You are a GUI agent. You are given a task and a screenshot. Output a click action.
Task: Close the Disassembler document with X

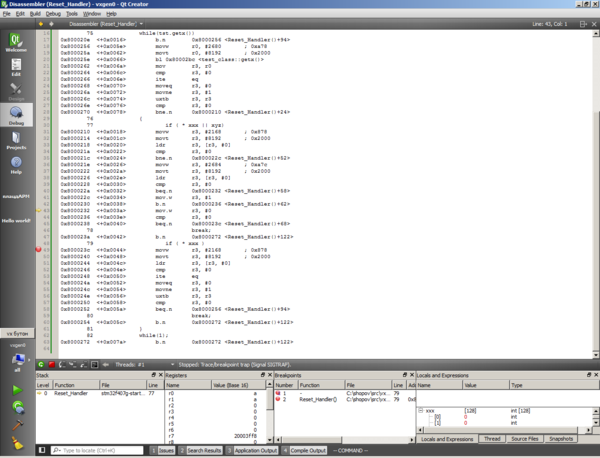(x=594, y=24)
